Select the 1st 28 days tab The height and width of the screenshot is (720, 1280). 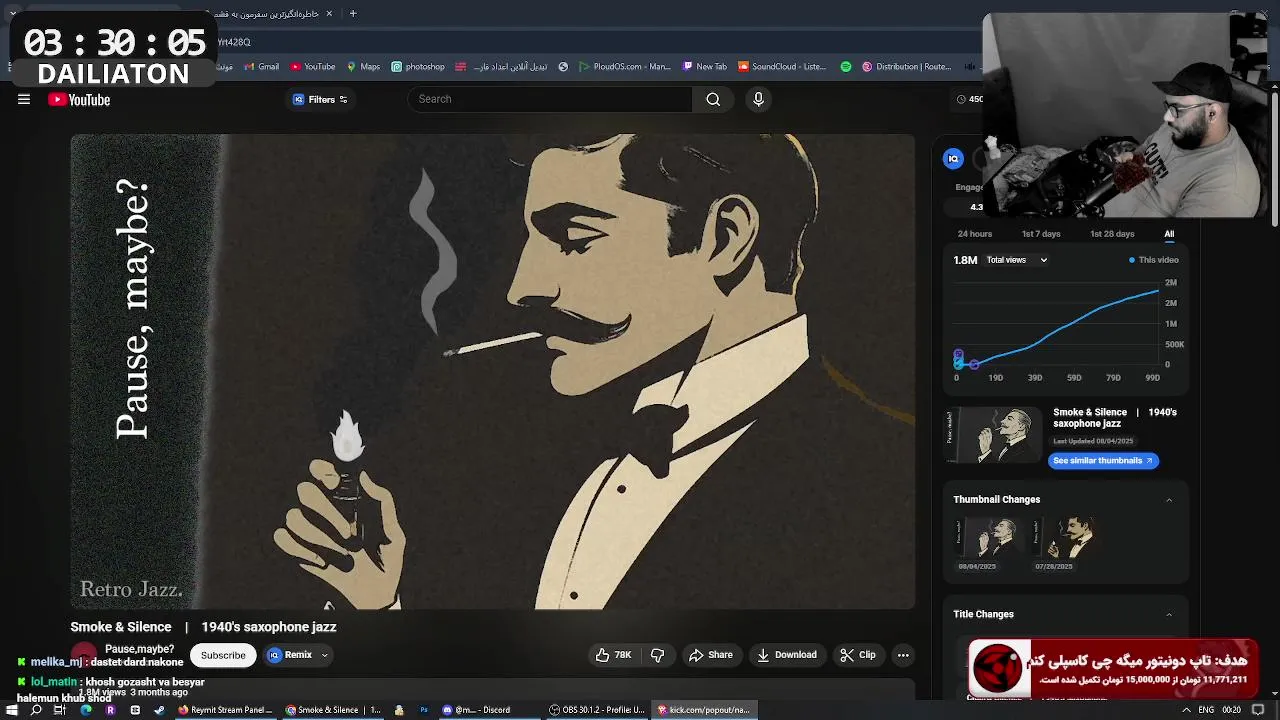click(1112, 234)
